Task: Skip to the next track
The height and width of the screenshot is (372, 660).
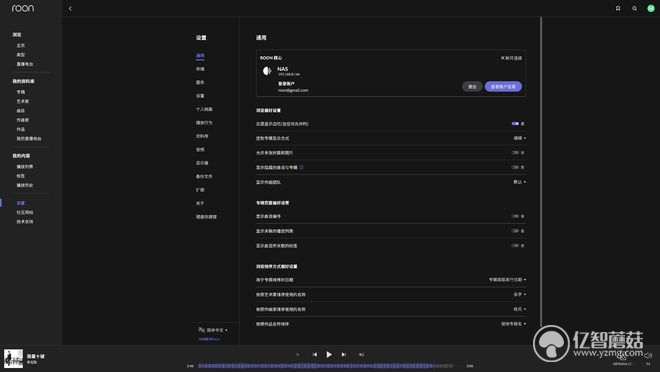Action: tap(343, 355)
